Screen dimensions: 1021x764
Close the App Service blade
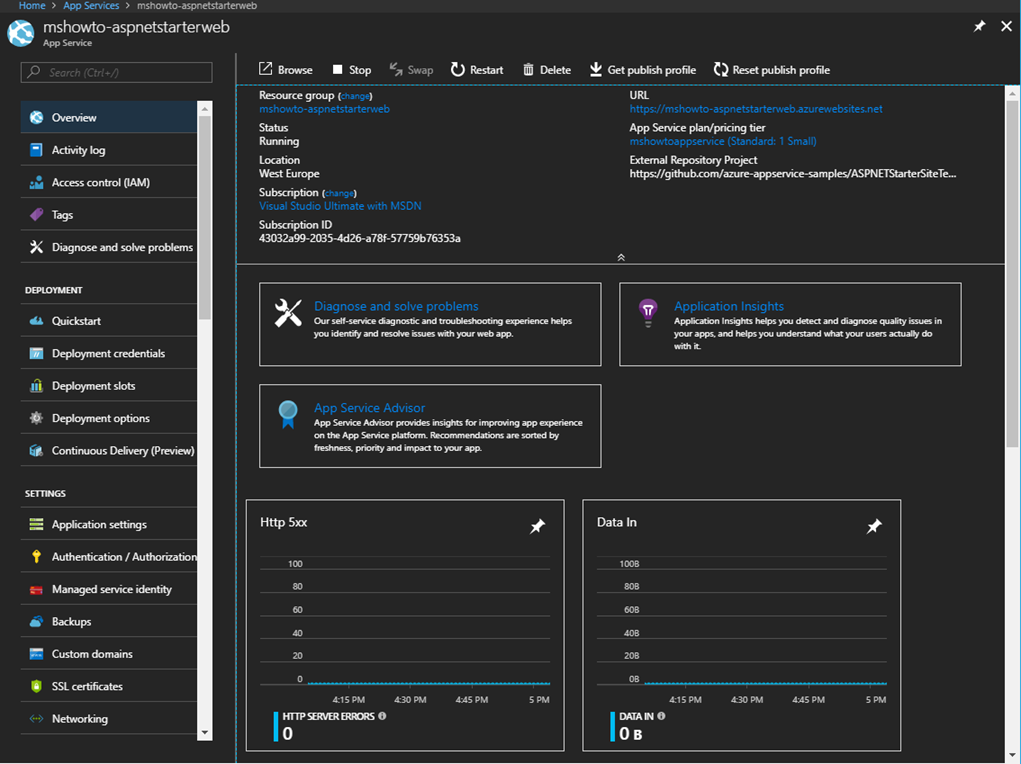point(1007,26)
